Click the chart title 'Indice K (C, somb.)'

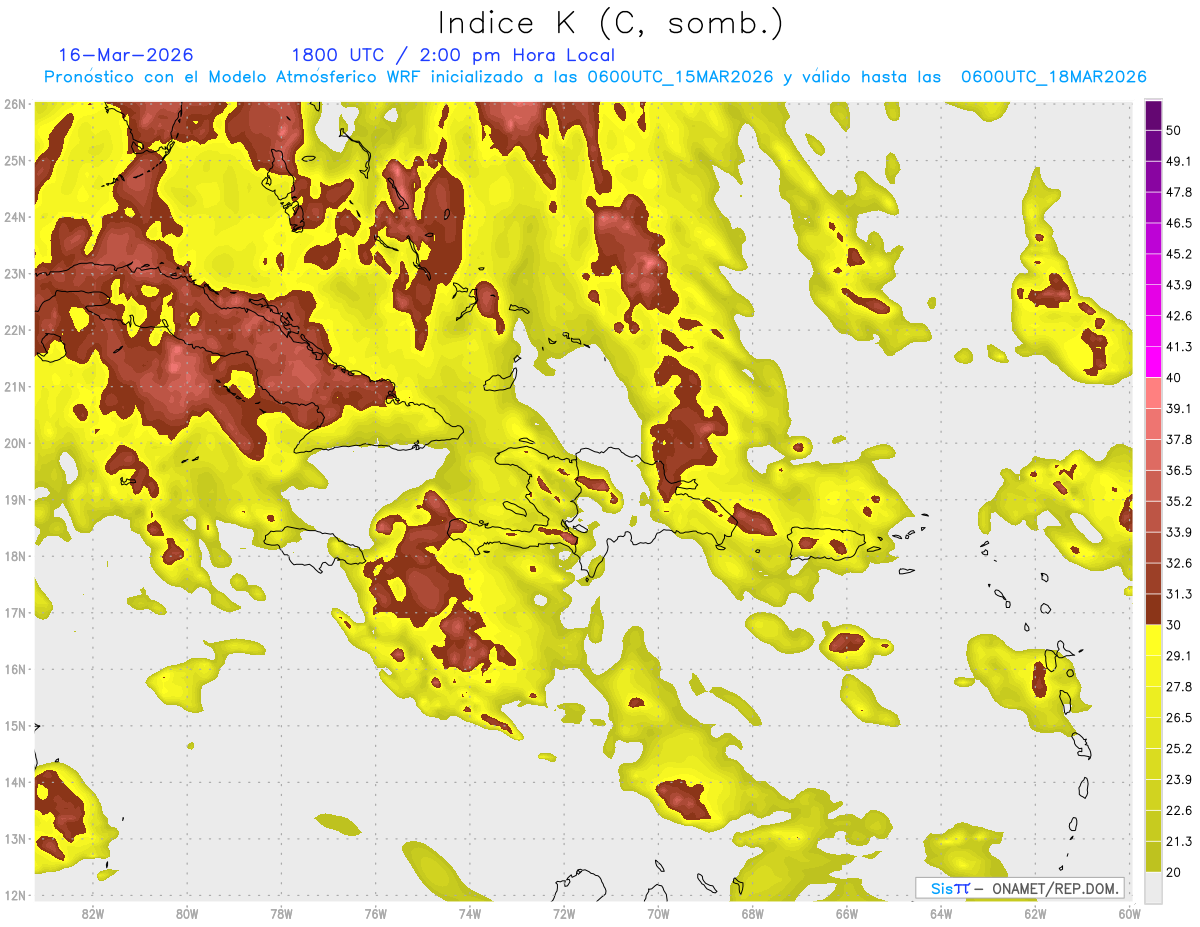611,24
